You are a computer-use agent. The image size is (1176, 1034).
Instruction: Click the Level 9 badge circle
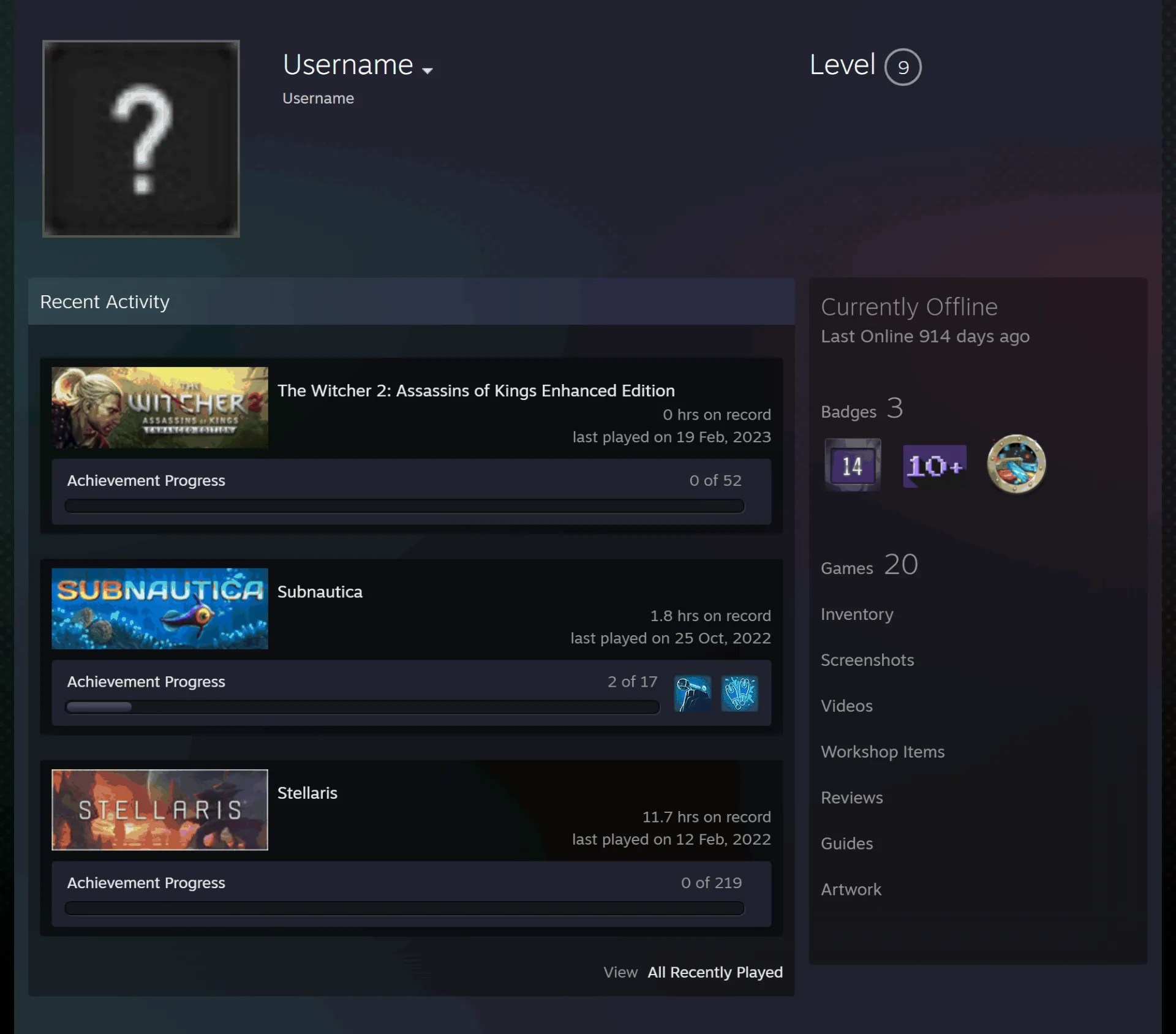903,67
